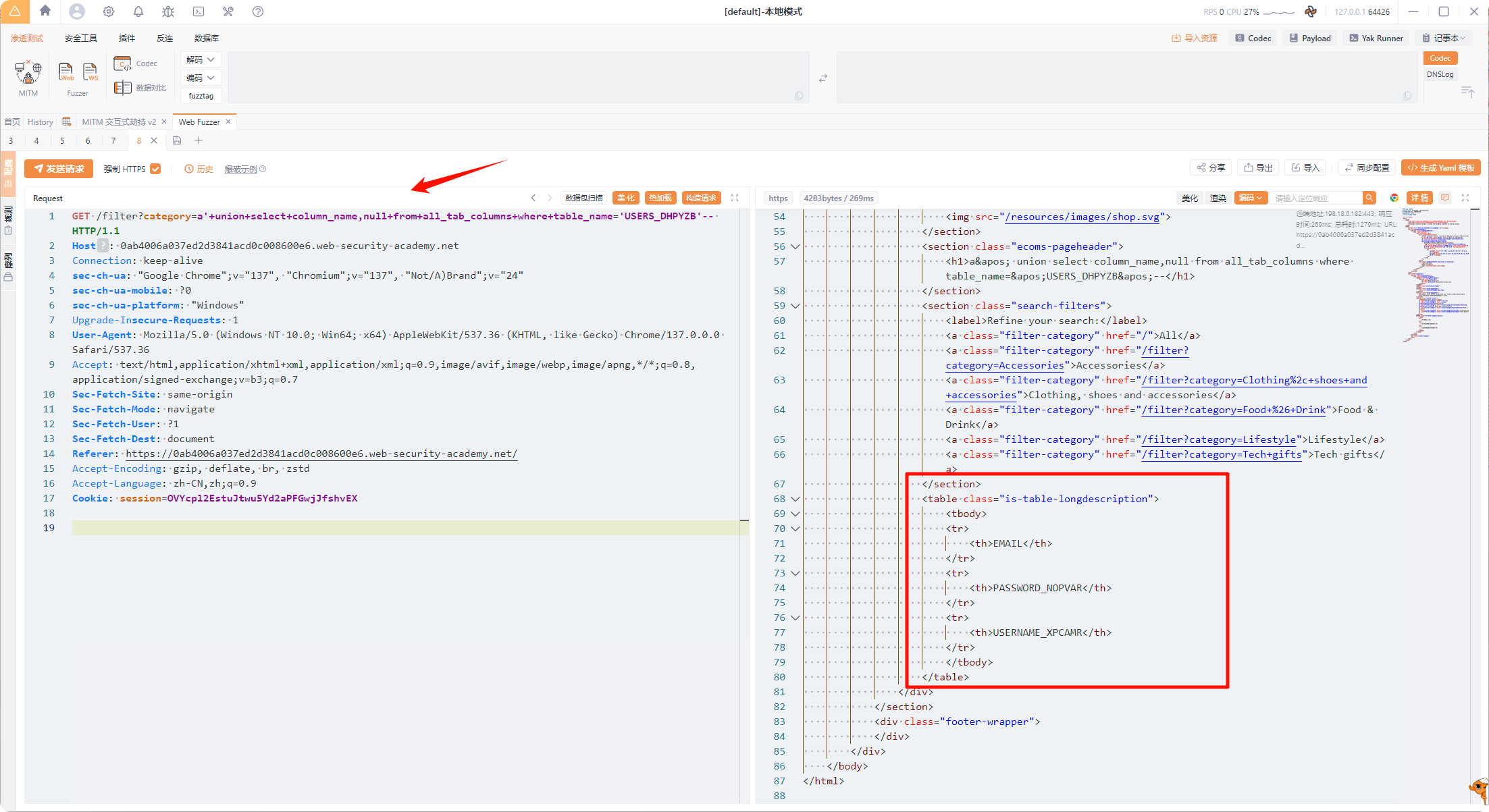Viewport: 1489px width, 812px height.
Task: Click the response locate search input field
Action: (x=1317, y=198)
